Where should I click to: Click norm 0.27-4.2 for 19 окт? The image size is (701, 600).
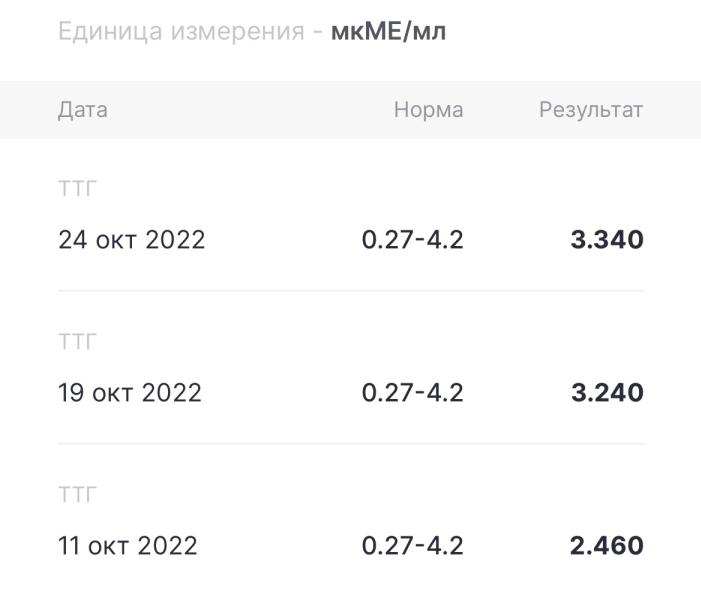point(412,393)
